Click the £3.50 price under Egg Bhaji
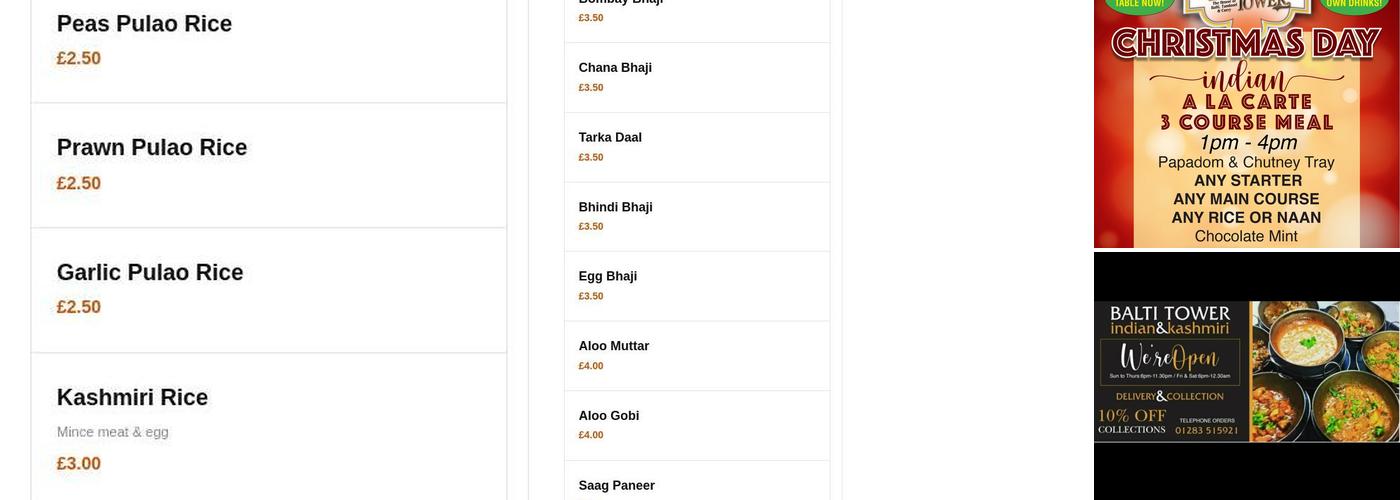Image resolution: width=1400 pixels, height=500 pixels. (x=591, y=297)
